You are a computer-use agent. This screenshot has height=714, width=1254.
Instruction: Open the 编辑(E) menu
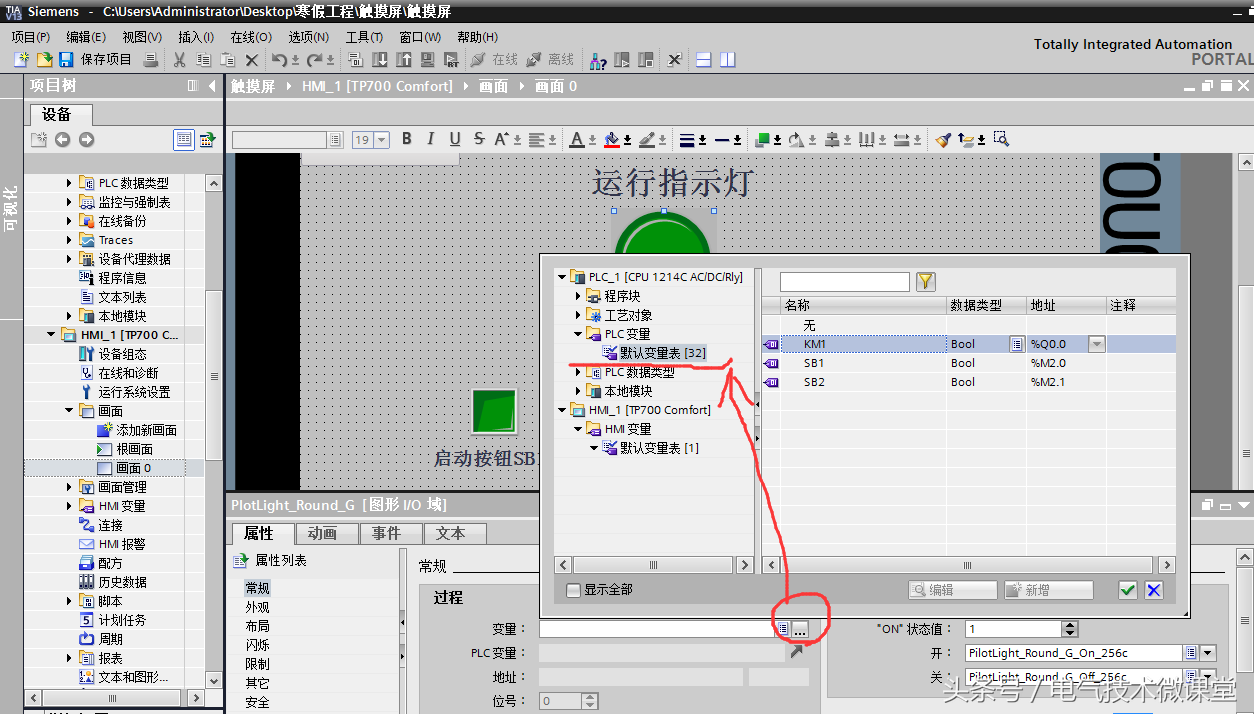[86, 37]
